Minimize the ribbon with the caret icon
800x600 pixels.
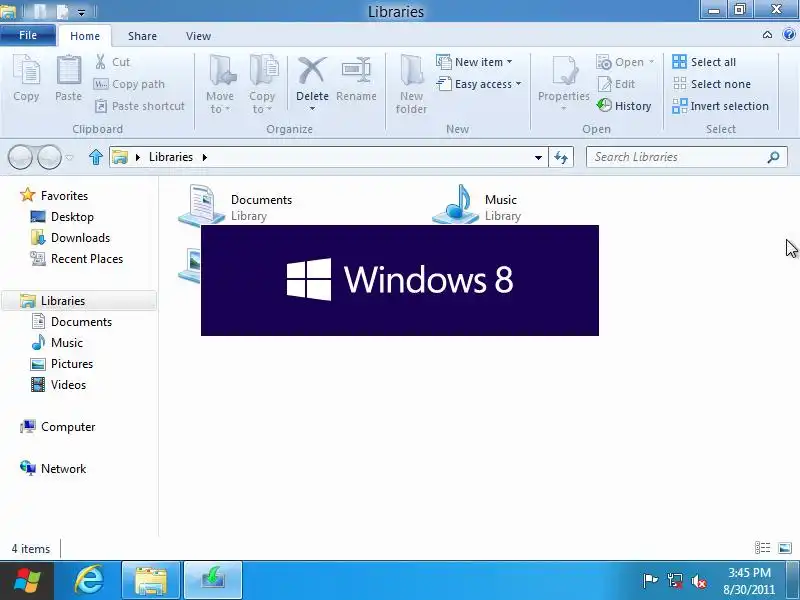[x=767, y=35]
